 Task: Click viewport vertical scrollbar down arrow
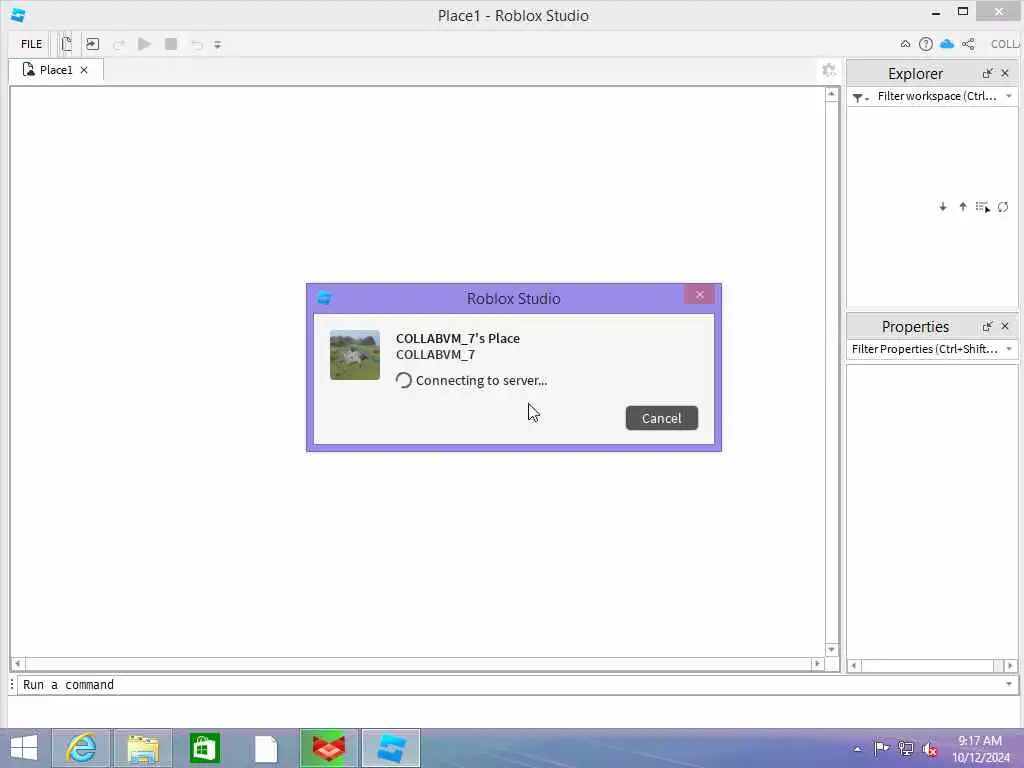click(x=831, y=649)
